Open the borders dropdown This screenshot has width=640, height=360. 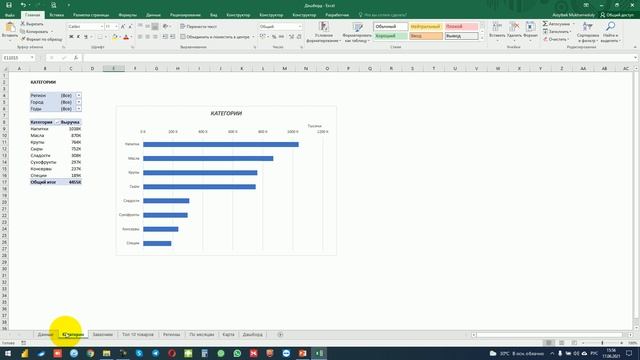(x=106, y=37)
